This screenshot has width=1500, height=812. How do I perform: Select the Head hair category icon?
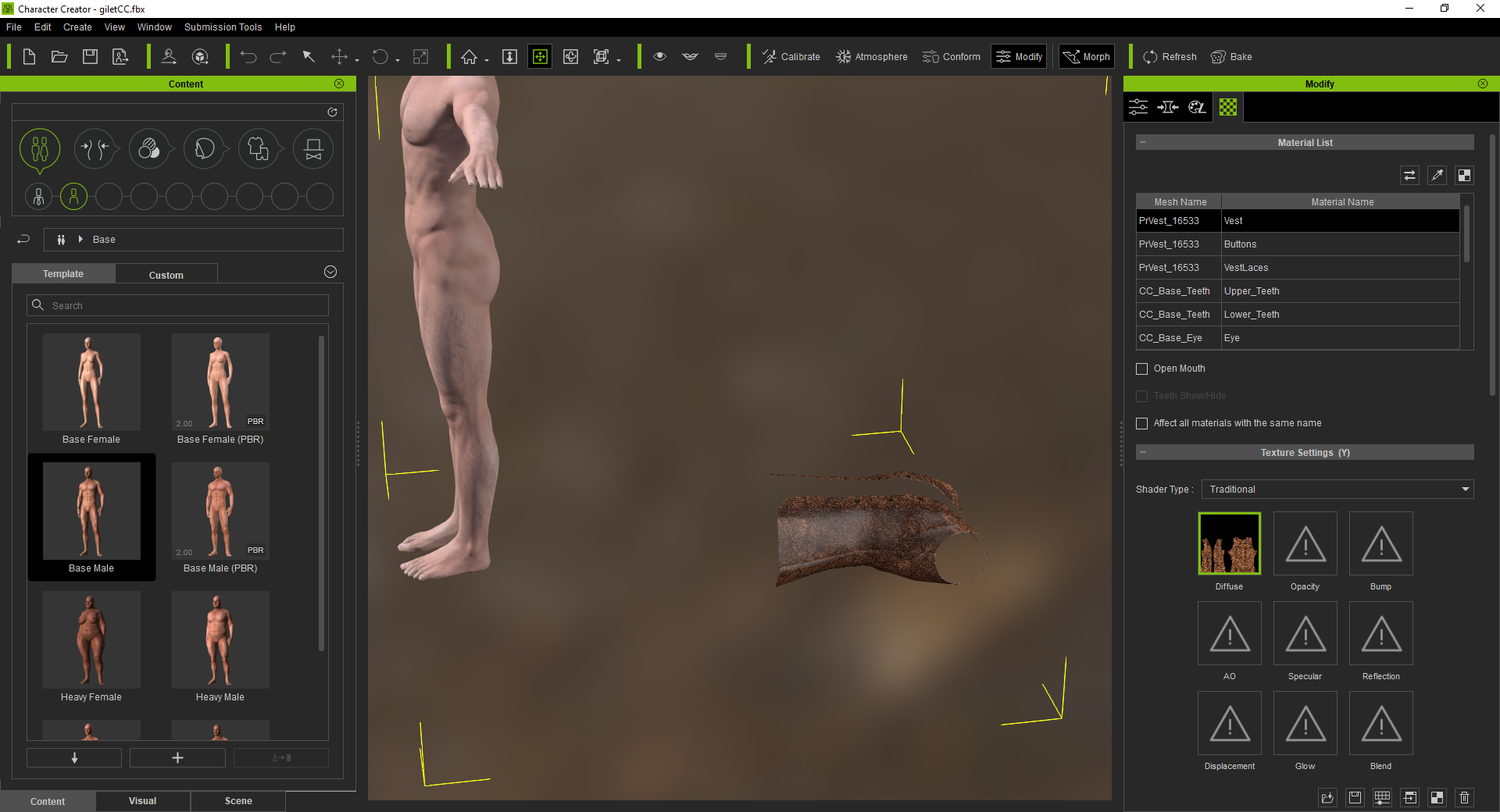coord(204,148)
